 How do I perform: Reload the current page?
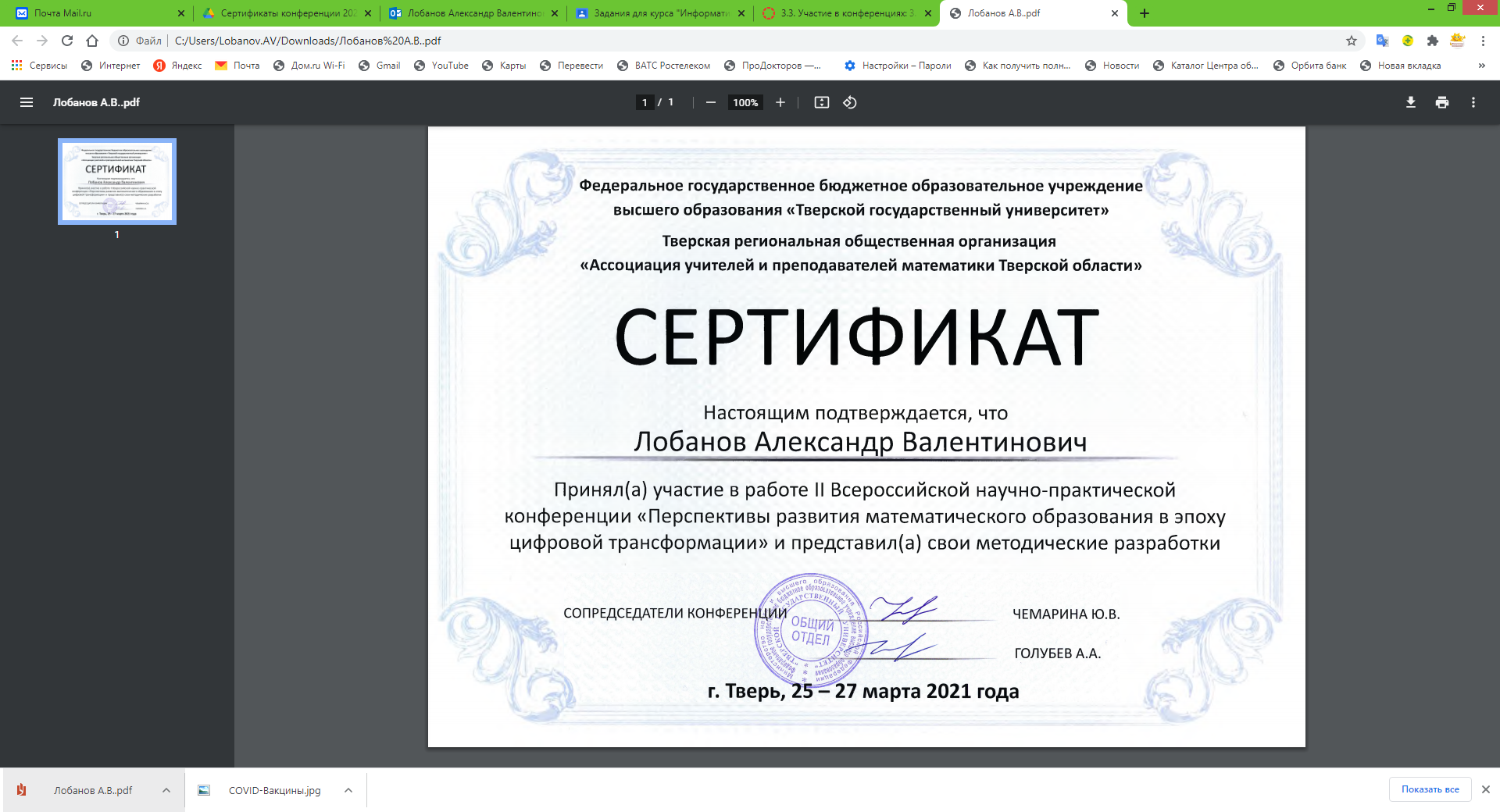pos(67,41)
